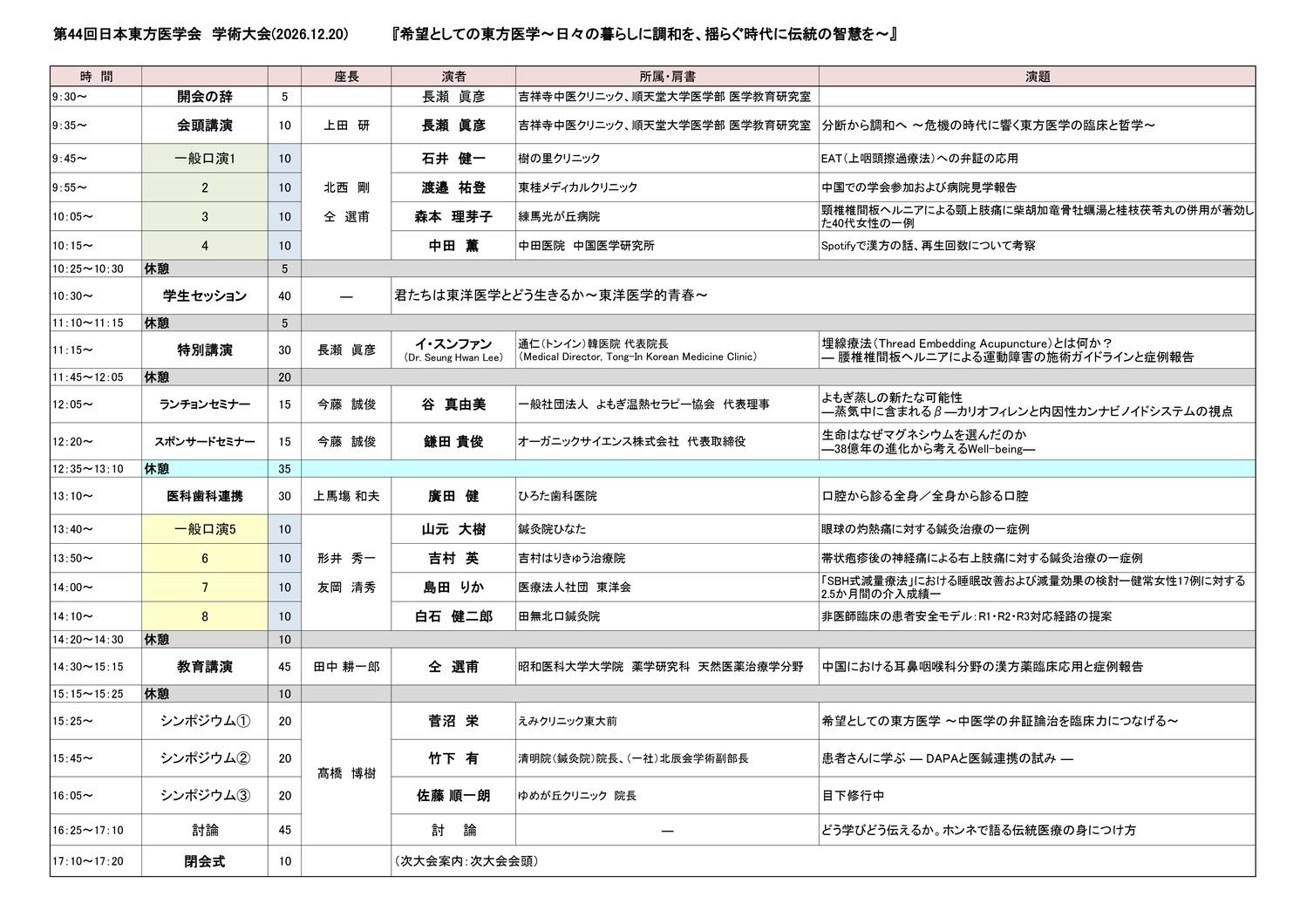Click the スポンサードセミナー cell
The width and height of the screenshot is (1307, 924).
(x=205, y=442)
